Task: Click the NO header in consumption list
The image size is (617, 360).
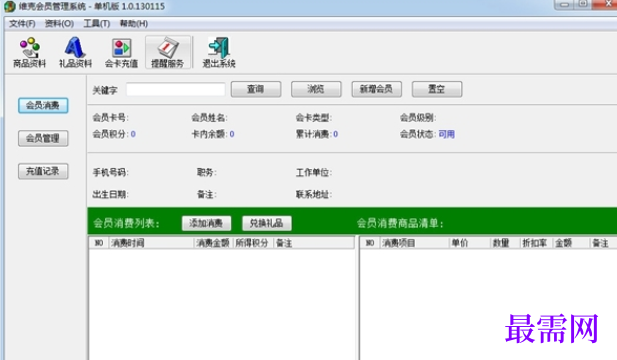Action: click(x=99, y=243)
